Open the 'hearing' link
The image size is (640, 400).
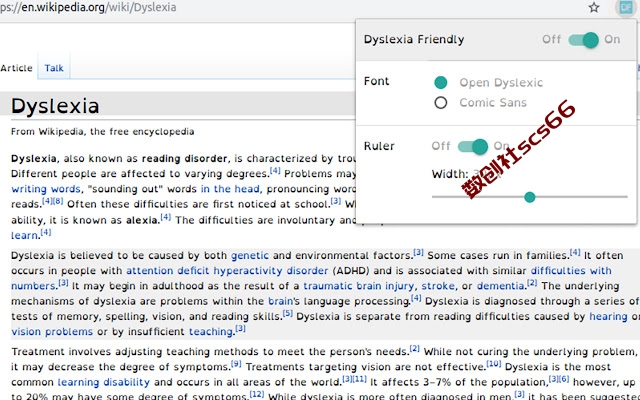coord(608,316)
